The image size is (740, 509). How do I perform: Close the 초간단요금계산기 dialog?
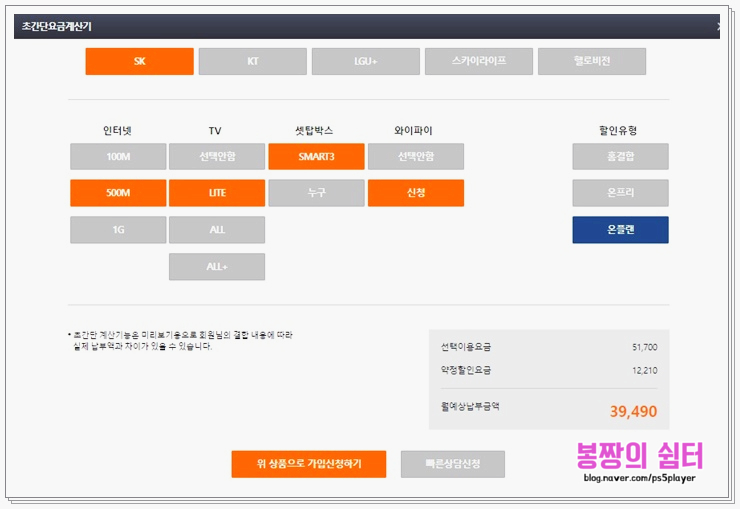(718, 27)
